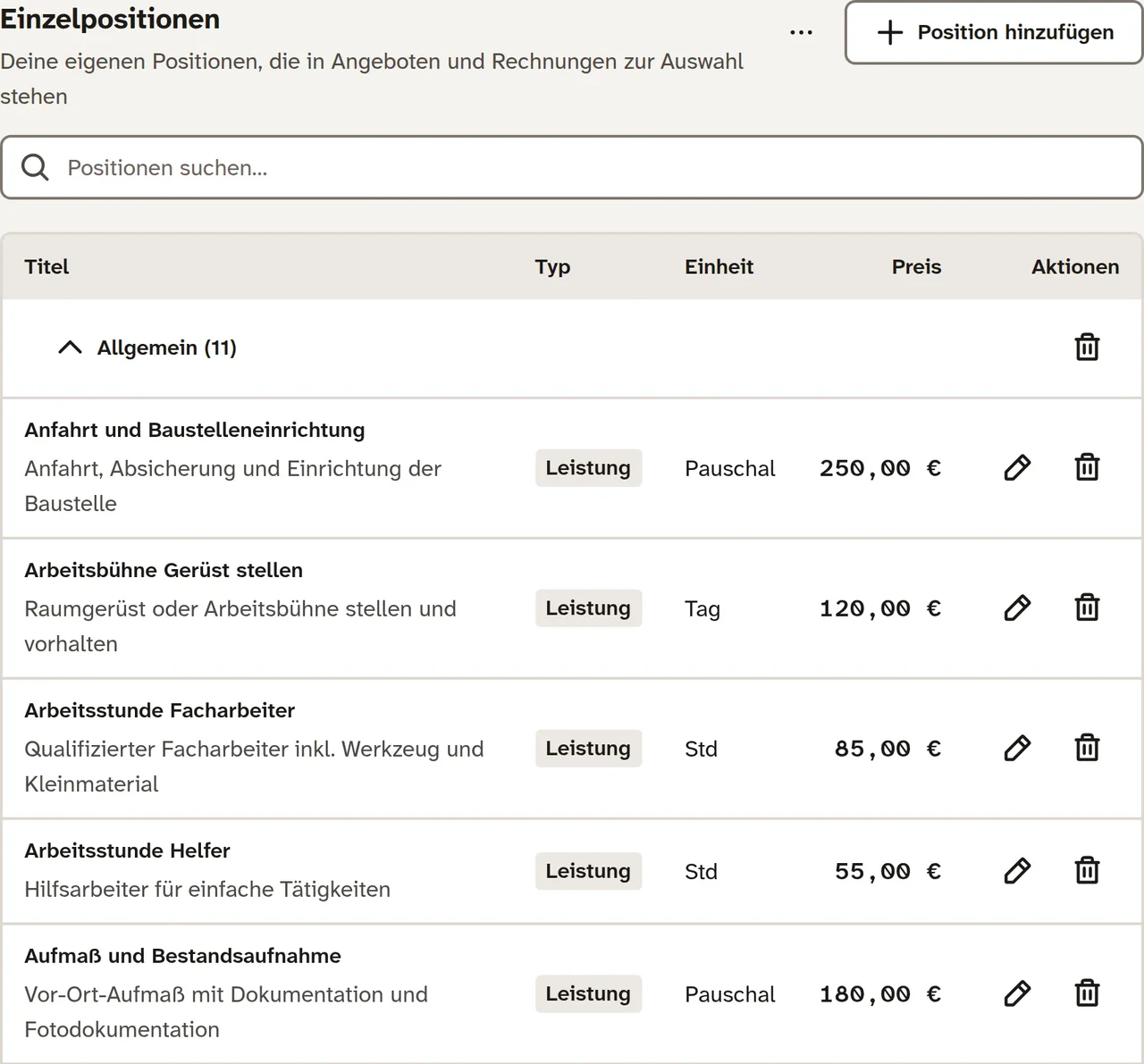This screenshot has width=1144, height=1064.
Task: Click the Einzelpositionen heading
Action: [110, 20]
